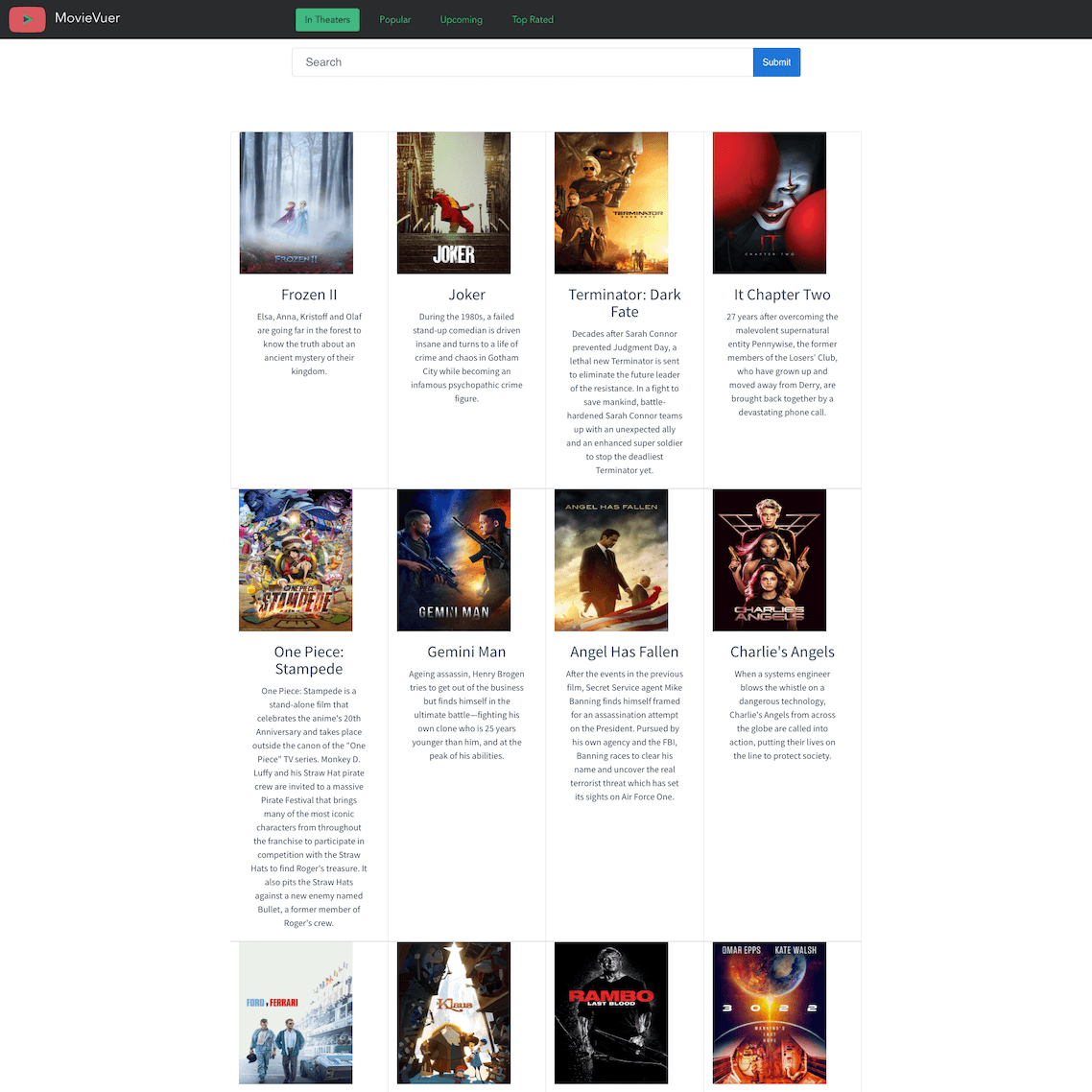This screenshot has height=1092, width=1092.
Task: Switch to the Popular tab
Action: (x=395, y=19)
